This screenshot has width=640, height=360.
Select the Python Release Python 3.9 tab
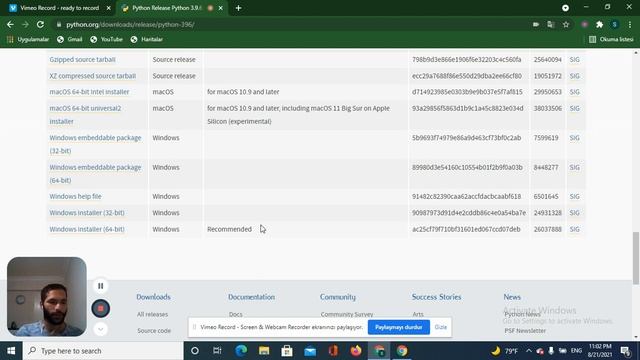coord(167,8)
